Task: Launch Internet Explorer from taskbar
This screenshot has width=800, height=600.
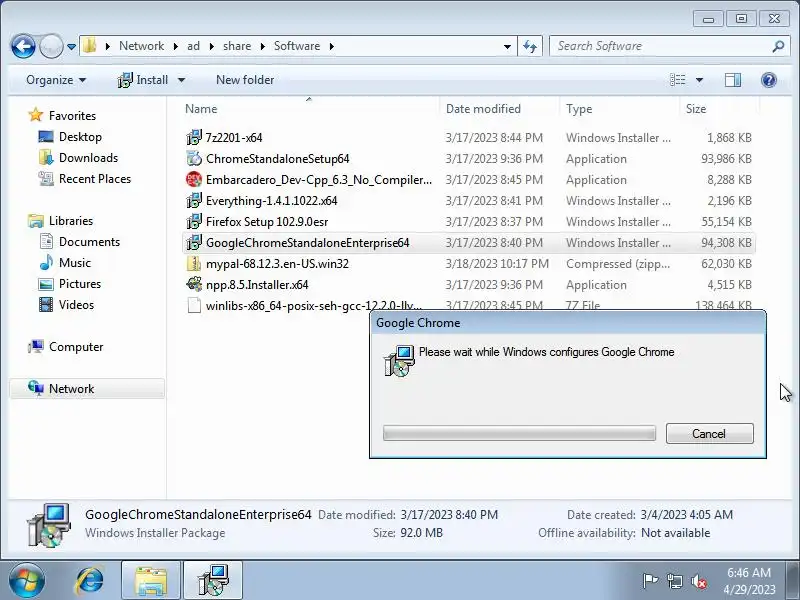Action: pyautogui.click(x=90, y=581)
